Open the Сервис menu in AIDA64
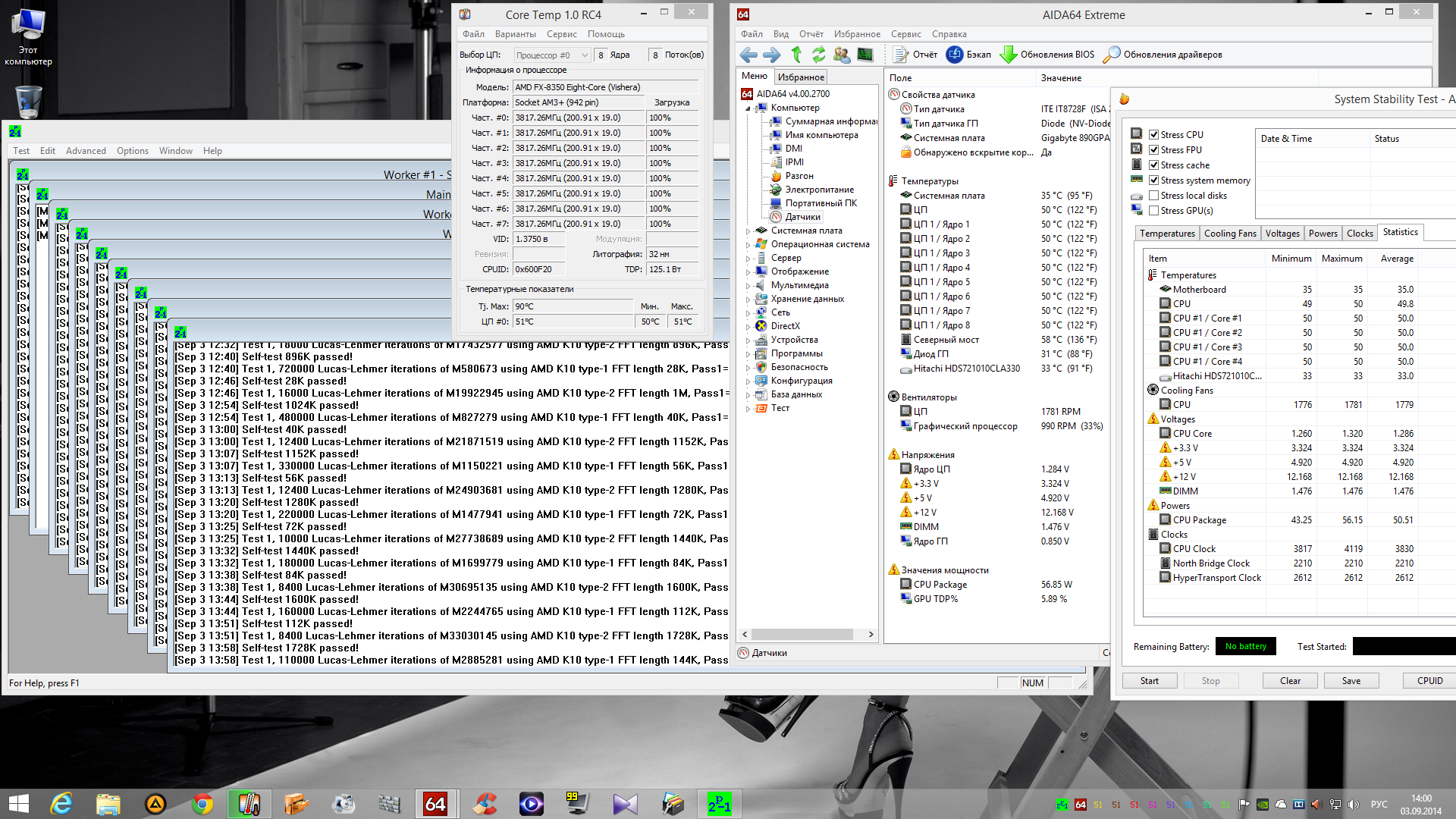The width and height of the screenshot is (1456, 819). click(x=906, y=34)
